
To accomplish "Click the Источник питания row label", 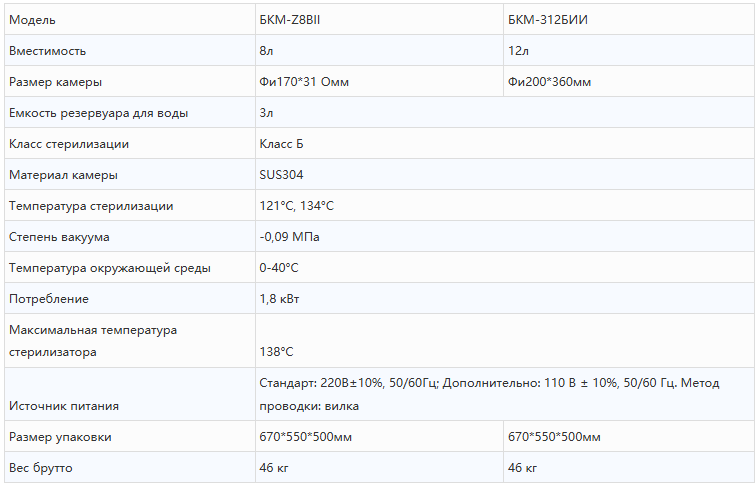I will 64,406.
